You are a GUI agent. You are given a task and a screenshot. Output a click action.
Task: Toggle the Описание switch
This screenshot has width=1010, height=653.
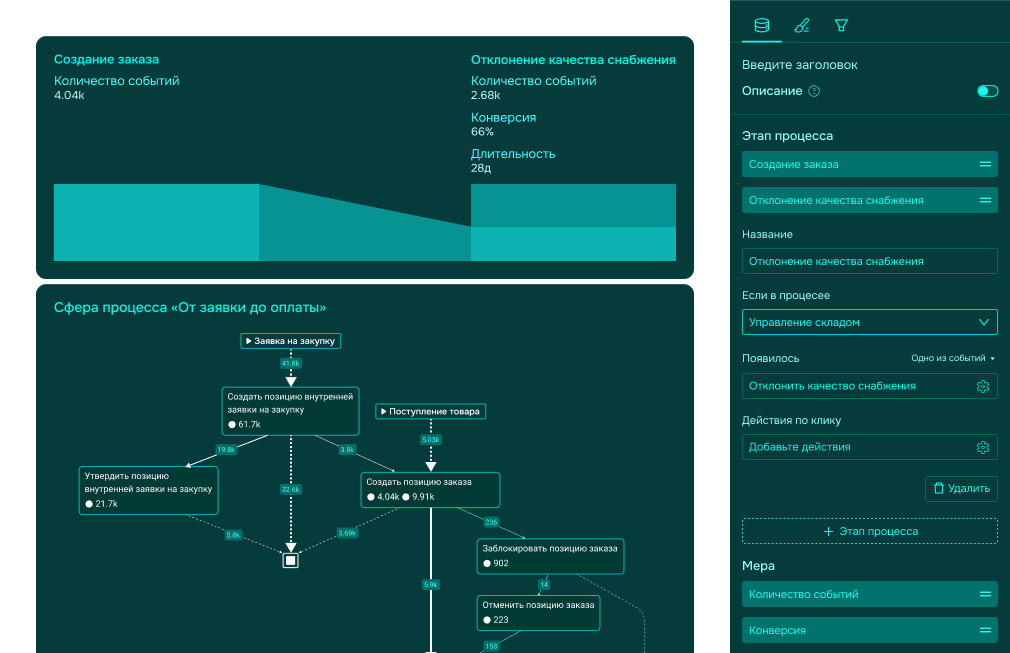987,91
